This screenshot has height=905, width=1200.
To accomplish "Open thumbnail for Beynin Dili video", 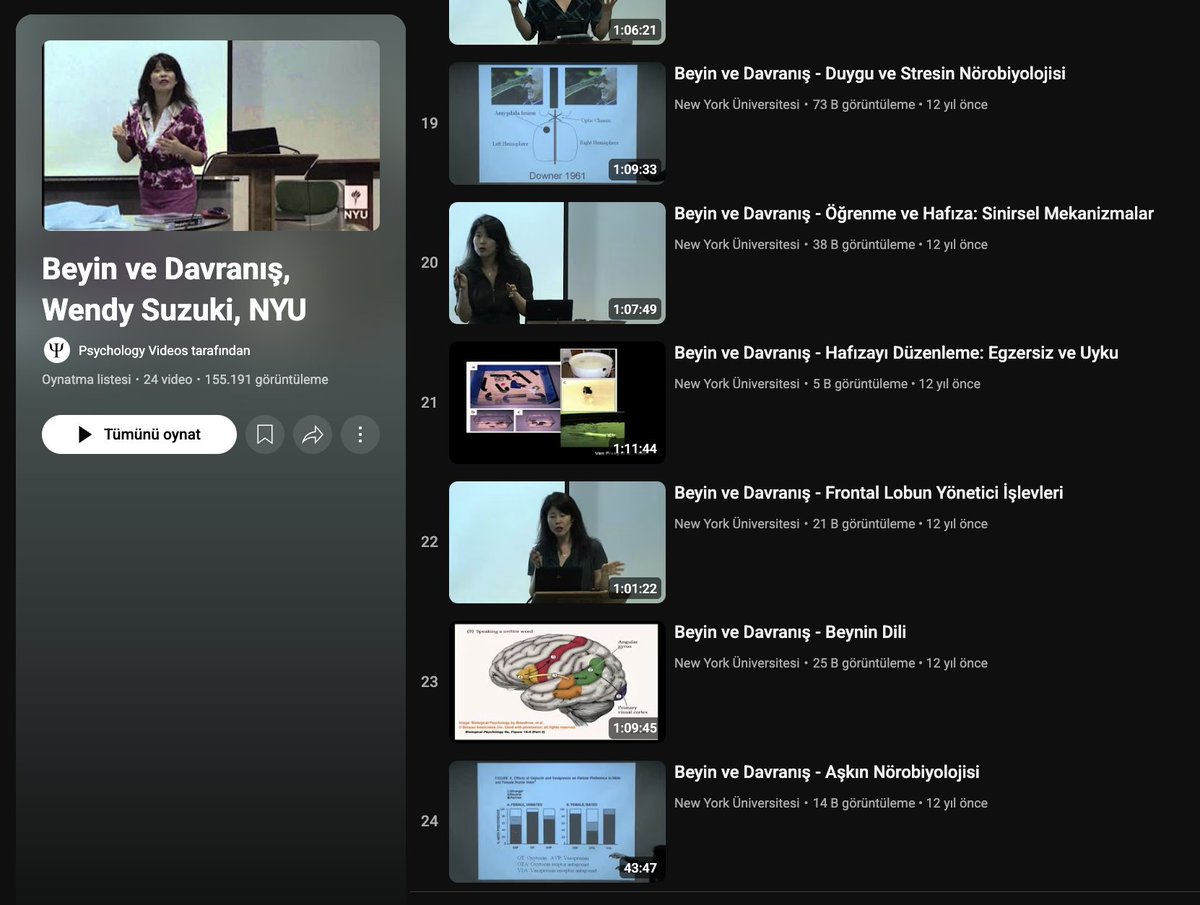I will (557, 682).
